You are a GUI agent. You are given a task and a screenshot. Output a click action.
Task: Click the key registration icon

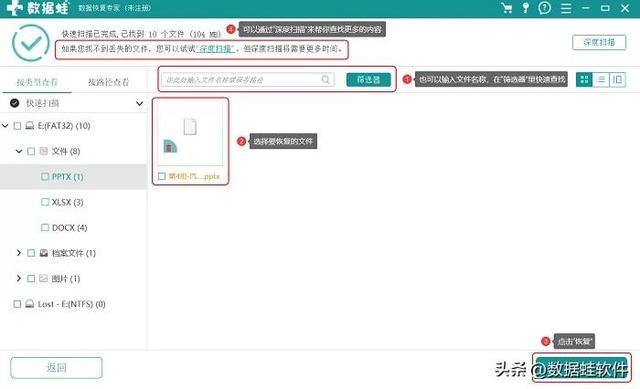click(x=526, y=8)
